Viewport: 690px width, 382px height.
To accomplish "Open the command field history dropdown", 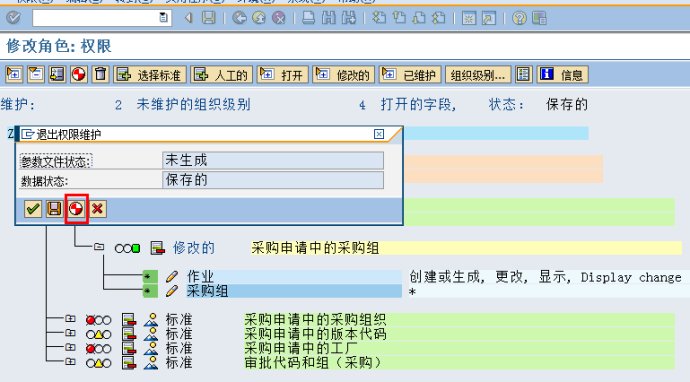I will click(x=163, y=18).
